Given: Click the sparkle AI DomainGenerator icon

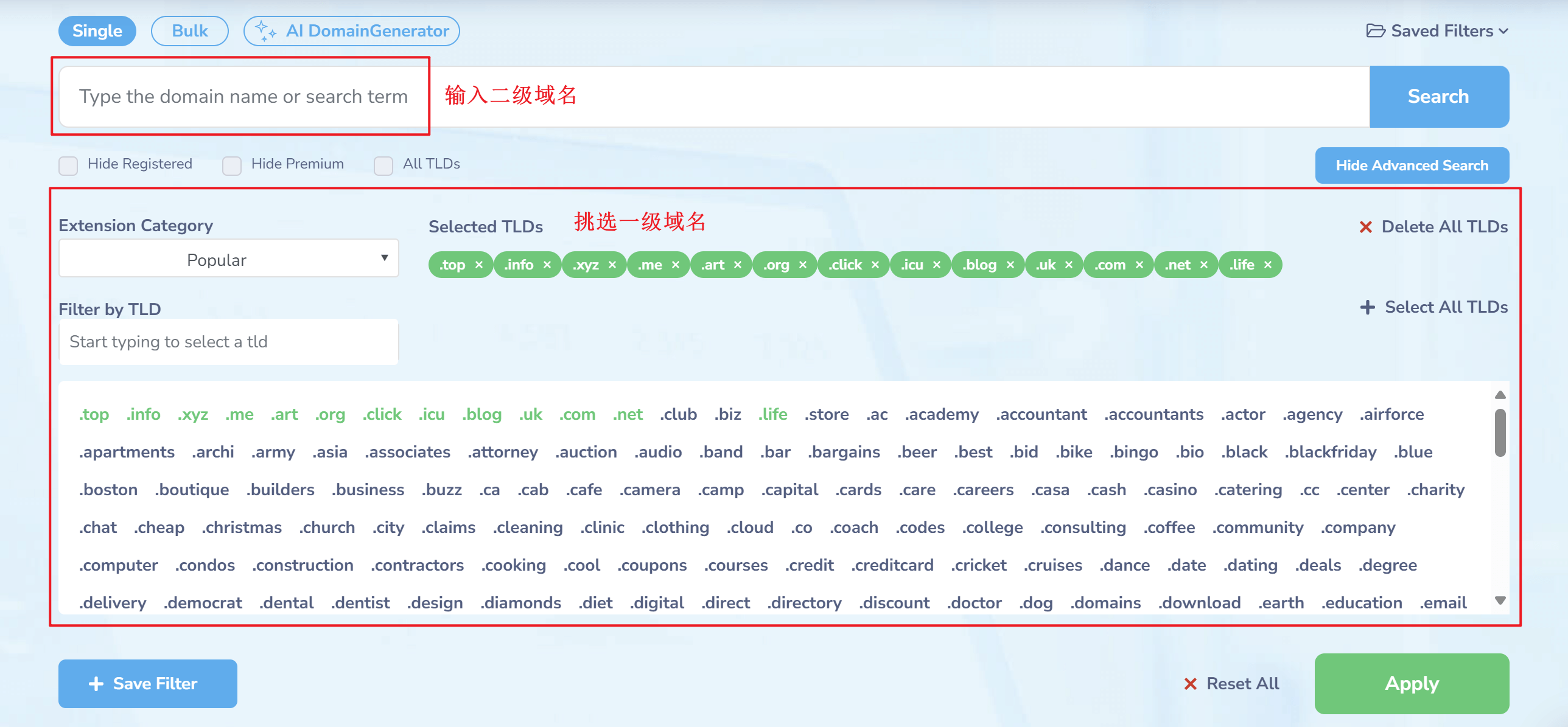Looking at the screenshot, I should coord(265,30).
